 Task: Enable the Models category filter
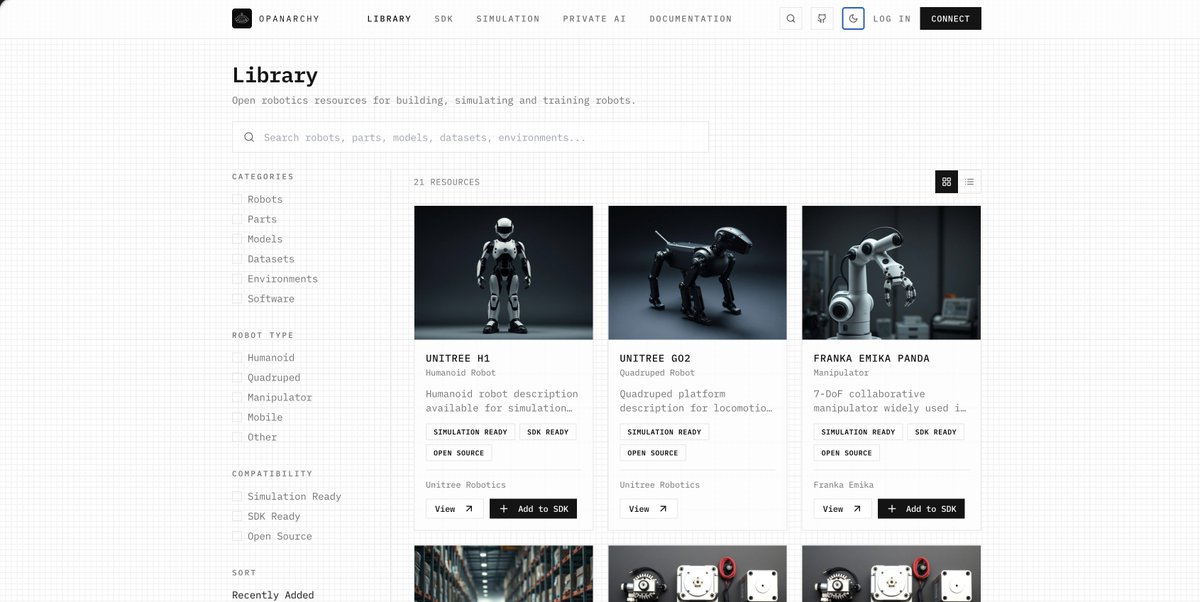[237, 239]
